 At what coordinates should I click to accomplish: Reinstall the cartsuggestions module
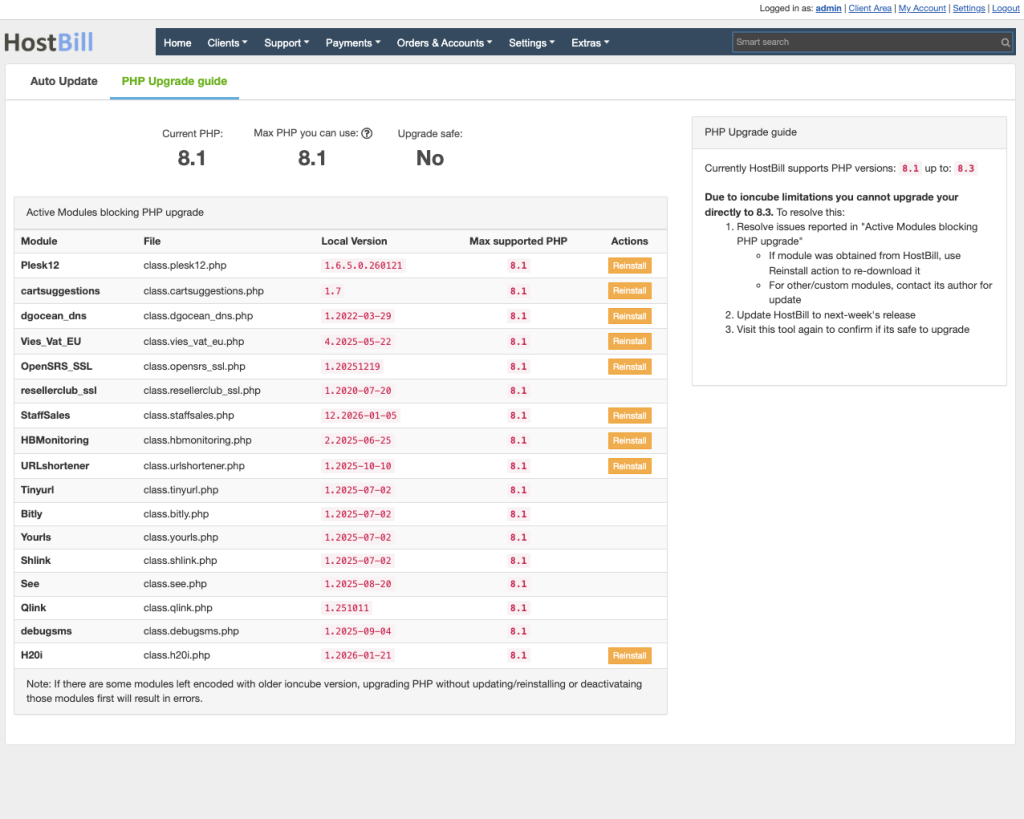(629, 291)
